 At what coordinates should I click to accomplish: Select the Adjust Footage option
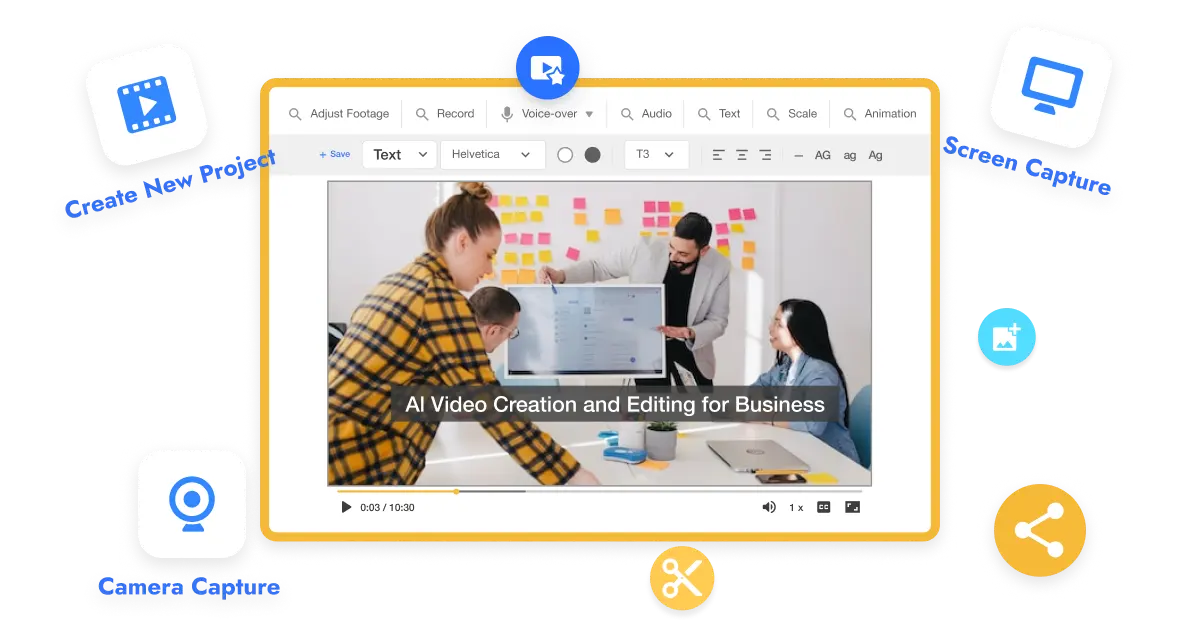[x=337, y=113]
